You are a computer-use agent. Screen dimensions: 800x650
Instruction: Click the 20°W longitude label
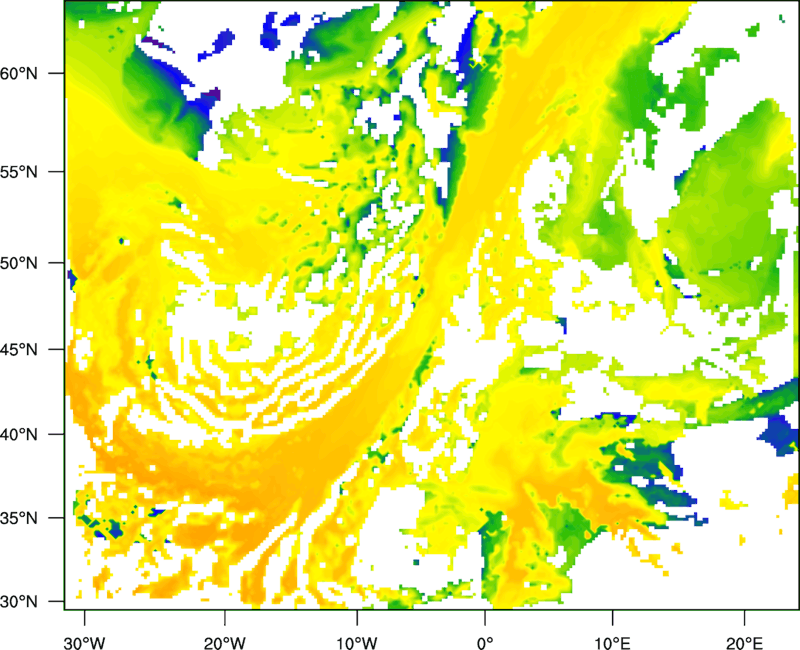pos(224,643)
